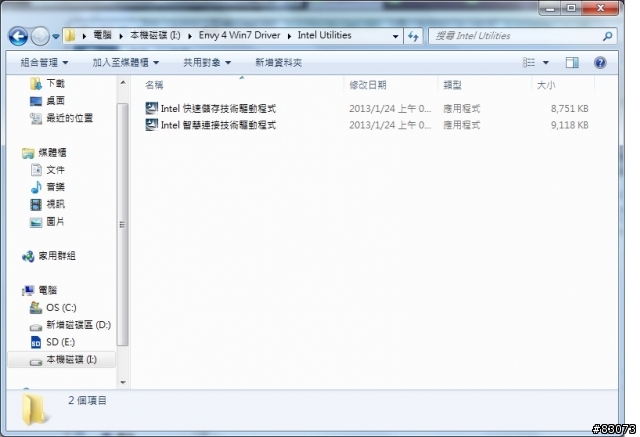The image size is (640, 437).
Task: Click the SD card icon for E: drive
Action: (36, 342)
